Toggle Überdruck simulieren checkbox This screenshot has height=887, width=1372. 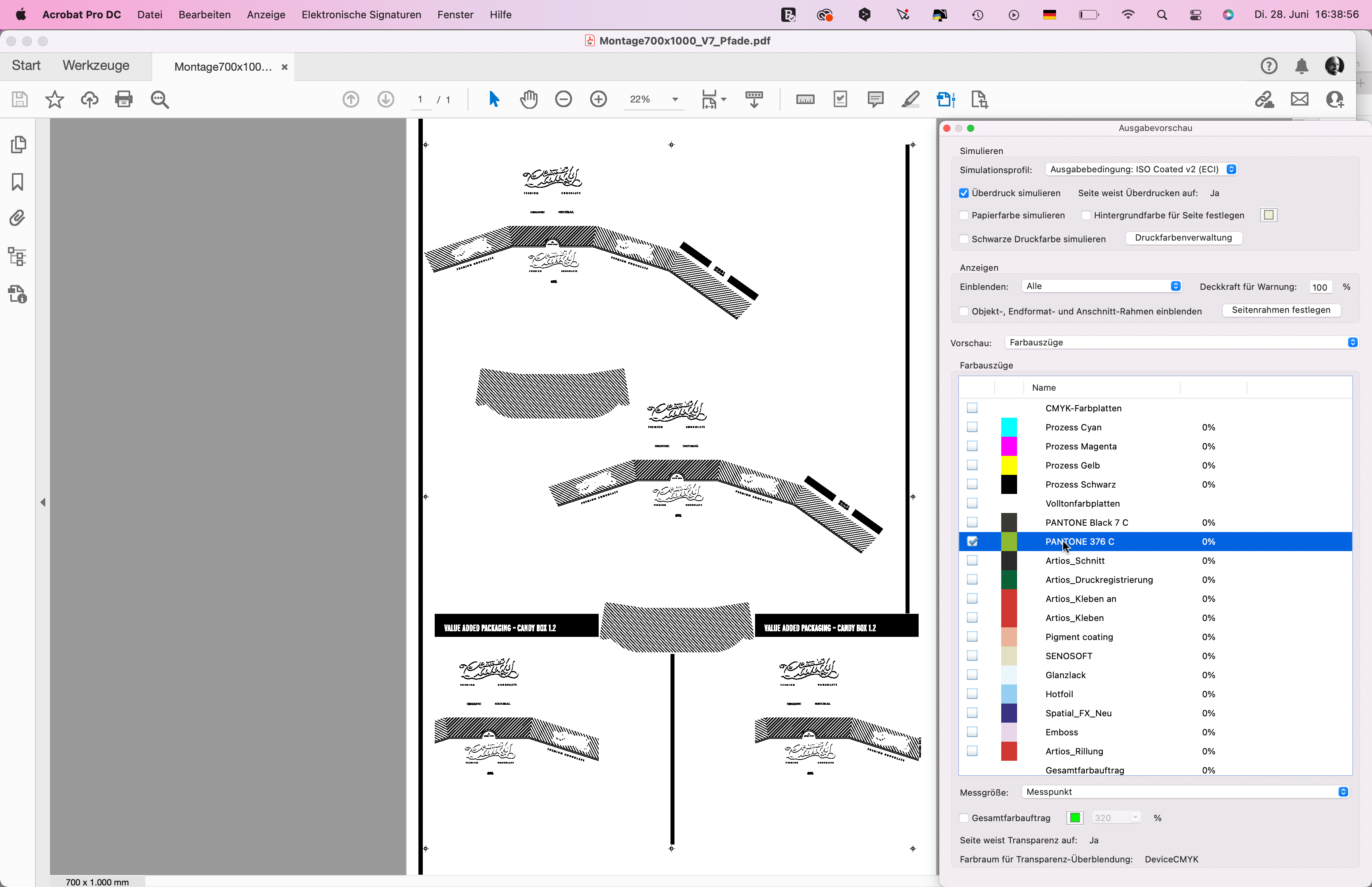[x=964, y=193]
